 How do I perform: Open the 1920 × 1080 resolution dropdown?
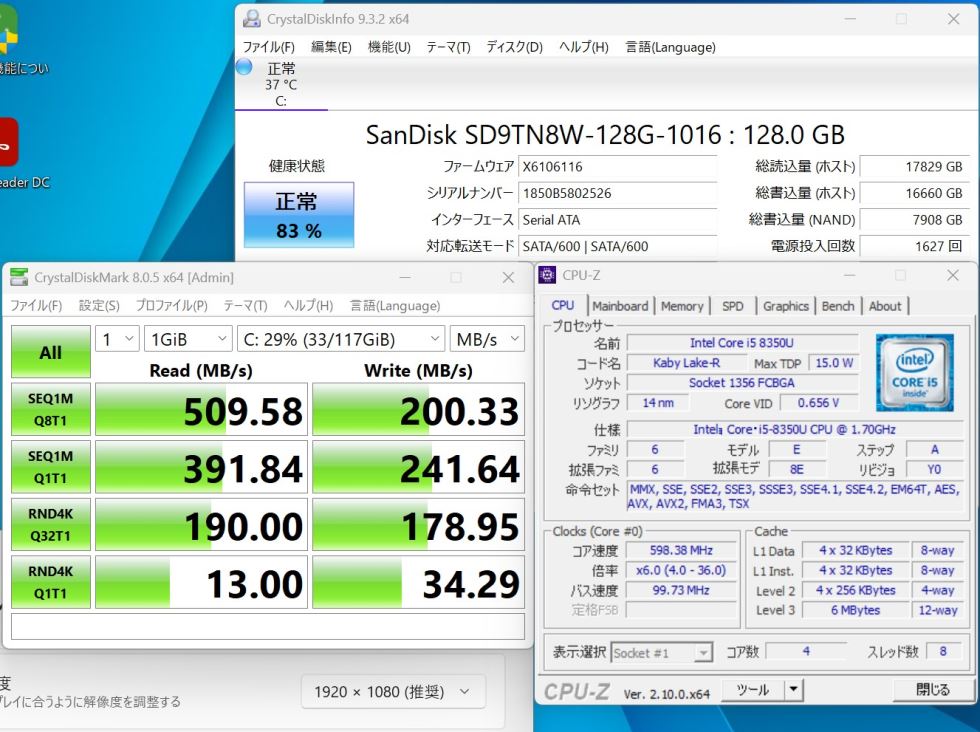click(x=393, y=691)
